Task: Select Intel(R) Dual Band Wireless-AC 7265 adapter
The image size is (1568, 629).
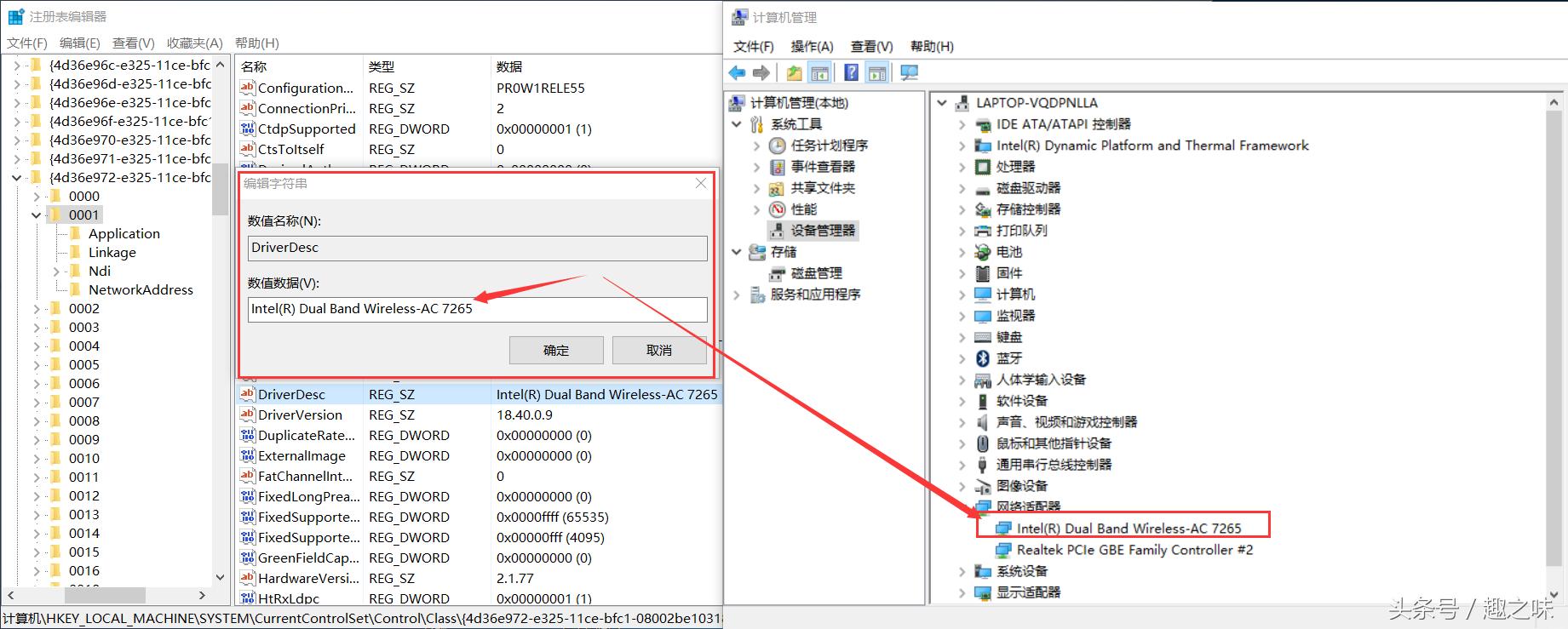Action: (x=1129, y=529)
